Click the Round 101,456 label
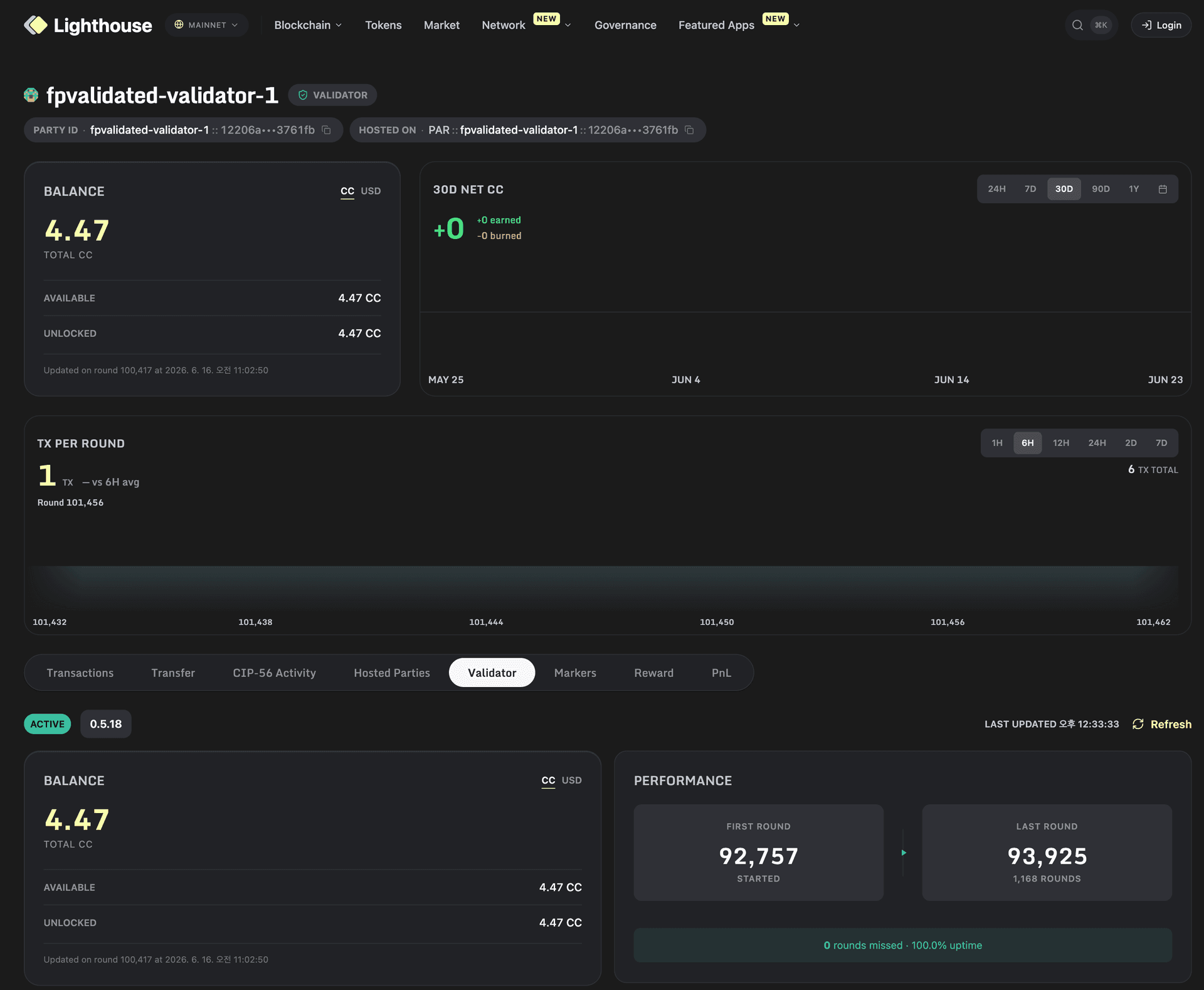Screen dimensions: 1204x990 [70, 503]
